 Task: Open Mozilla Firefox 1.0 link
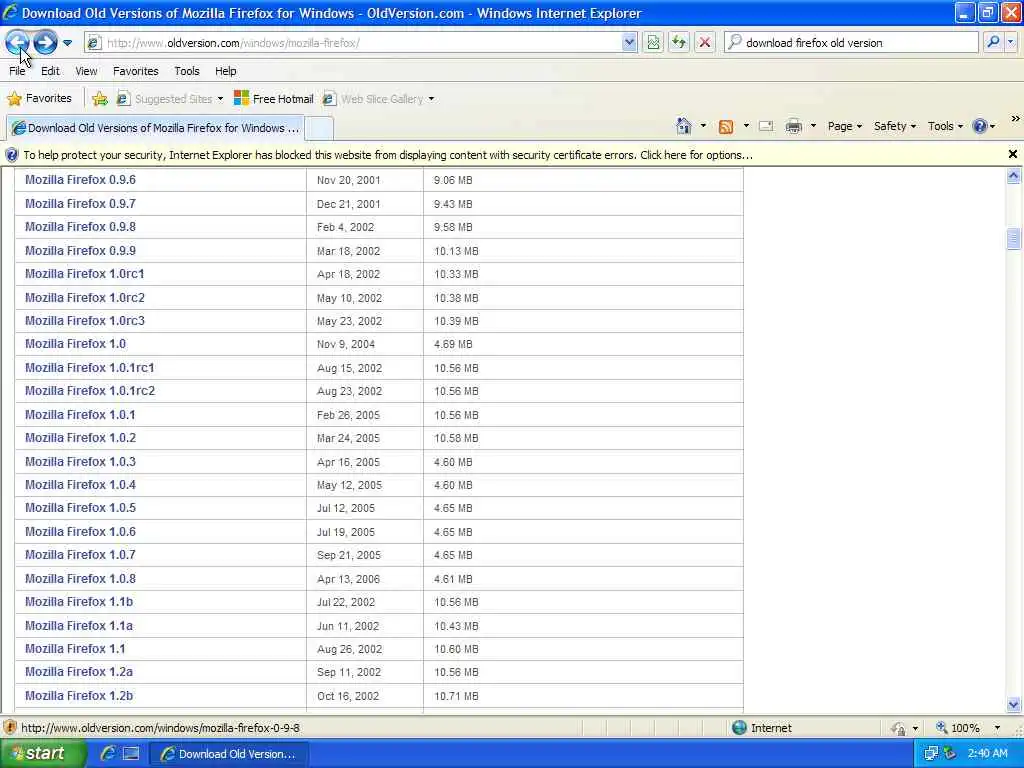click(x=76, y=344)
